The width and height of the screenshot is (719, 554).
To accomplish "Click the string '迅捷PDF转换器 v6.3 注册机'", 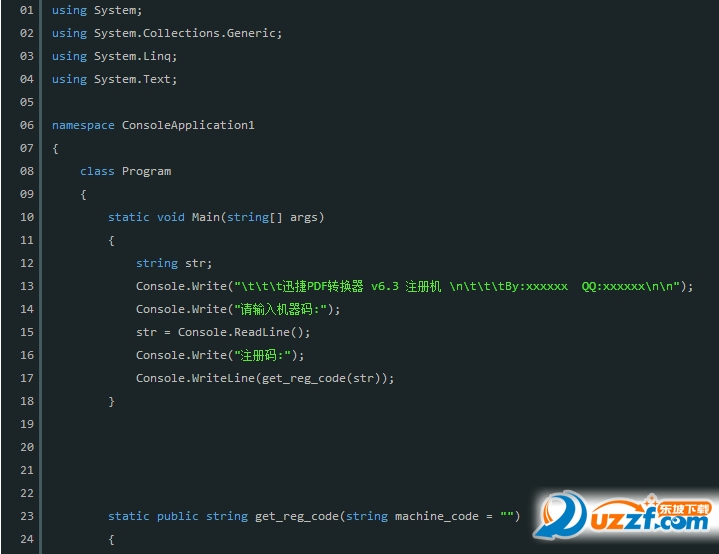I will [x=362, y=286].
